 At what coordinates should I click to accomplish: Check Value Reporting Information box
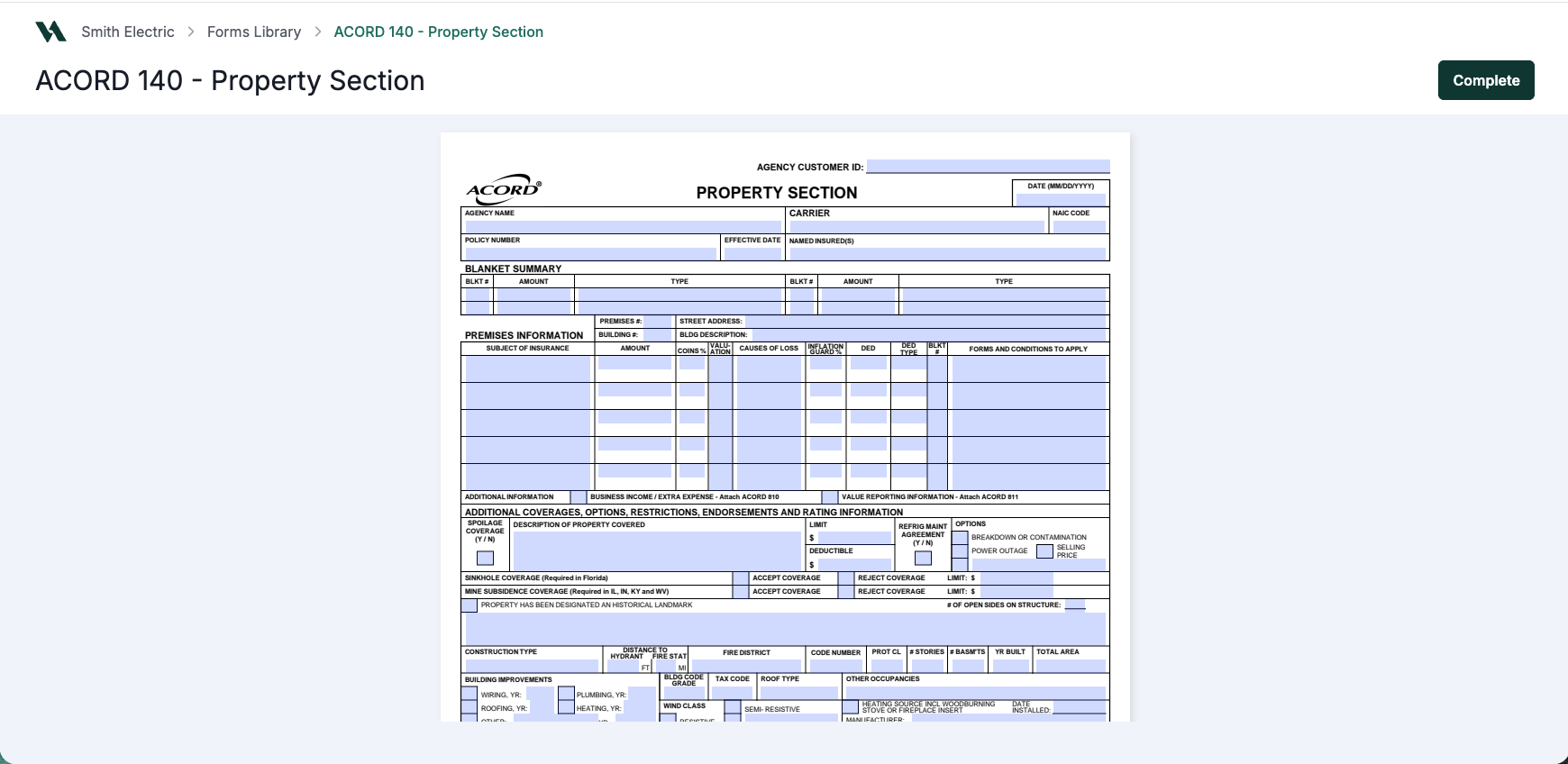829,497
